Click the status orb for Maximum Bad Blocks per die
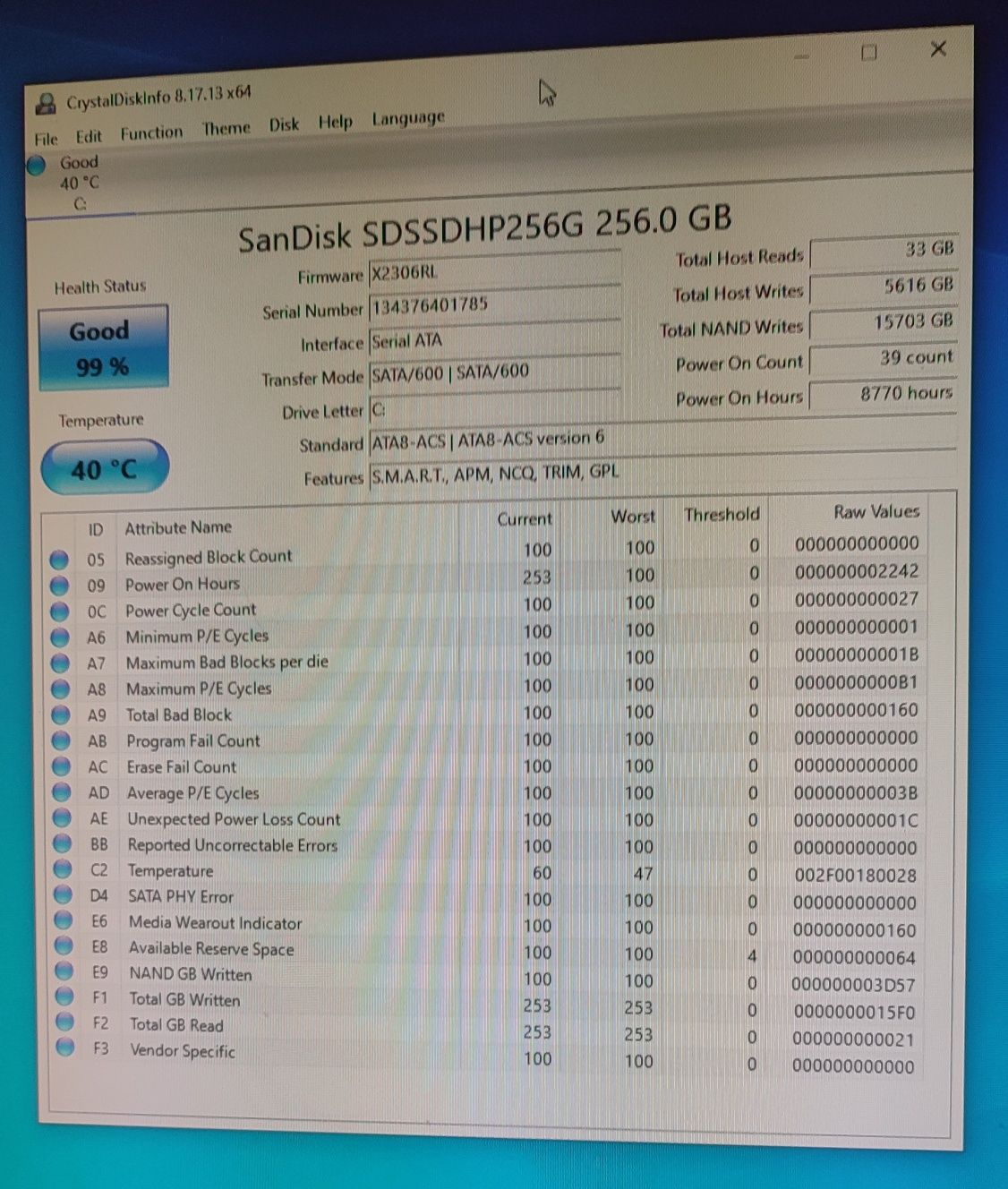Viewport: 1008px width, 1189px height. (x=60, y=663)
